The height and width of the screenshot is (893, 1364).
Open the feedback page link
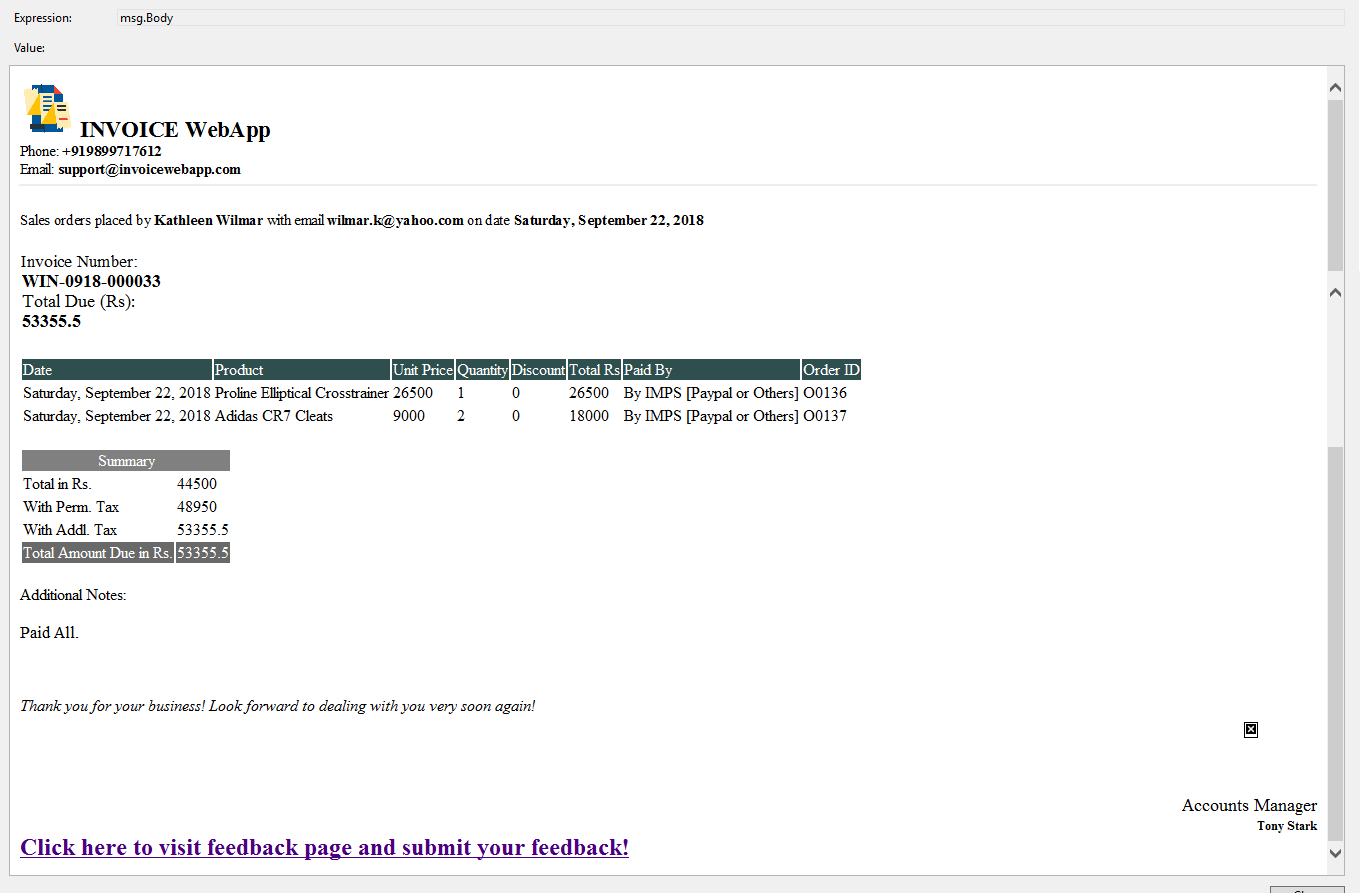[324, 848]
